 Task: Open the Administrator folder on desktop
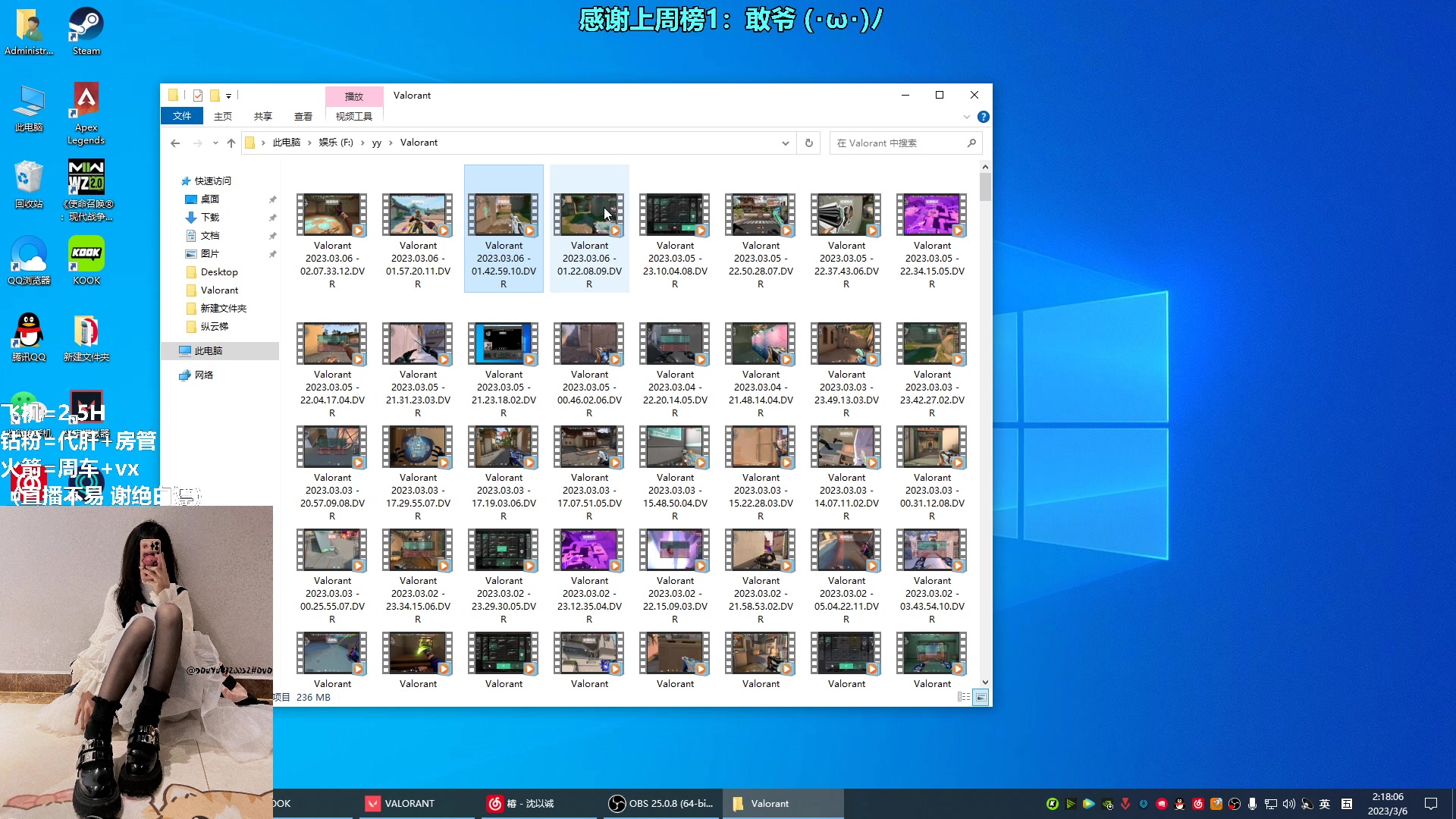tap(29, 30)
